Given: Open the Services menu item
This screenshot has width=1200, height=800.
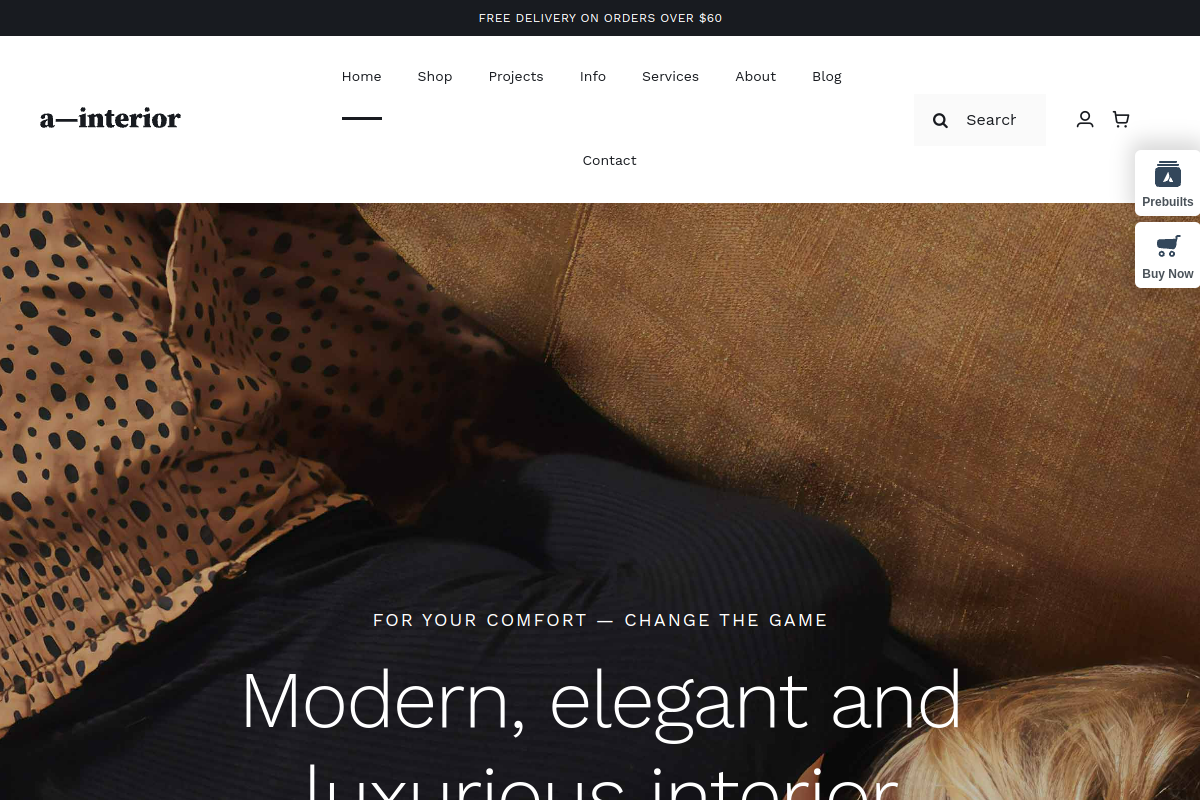Looking at the screenshot, I should tap(670, 76).
